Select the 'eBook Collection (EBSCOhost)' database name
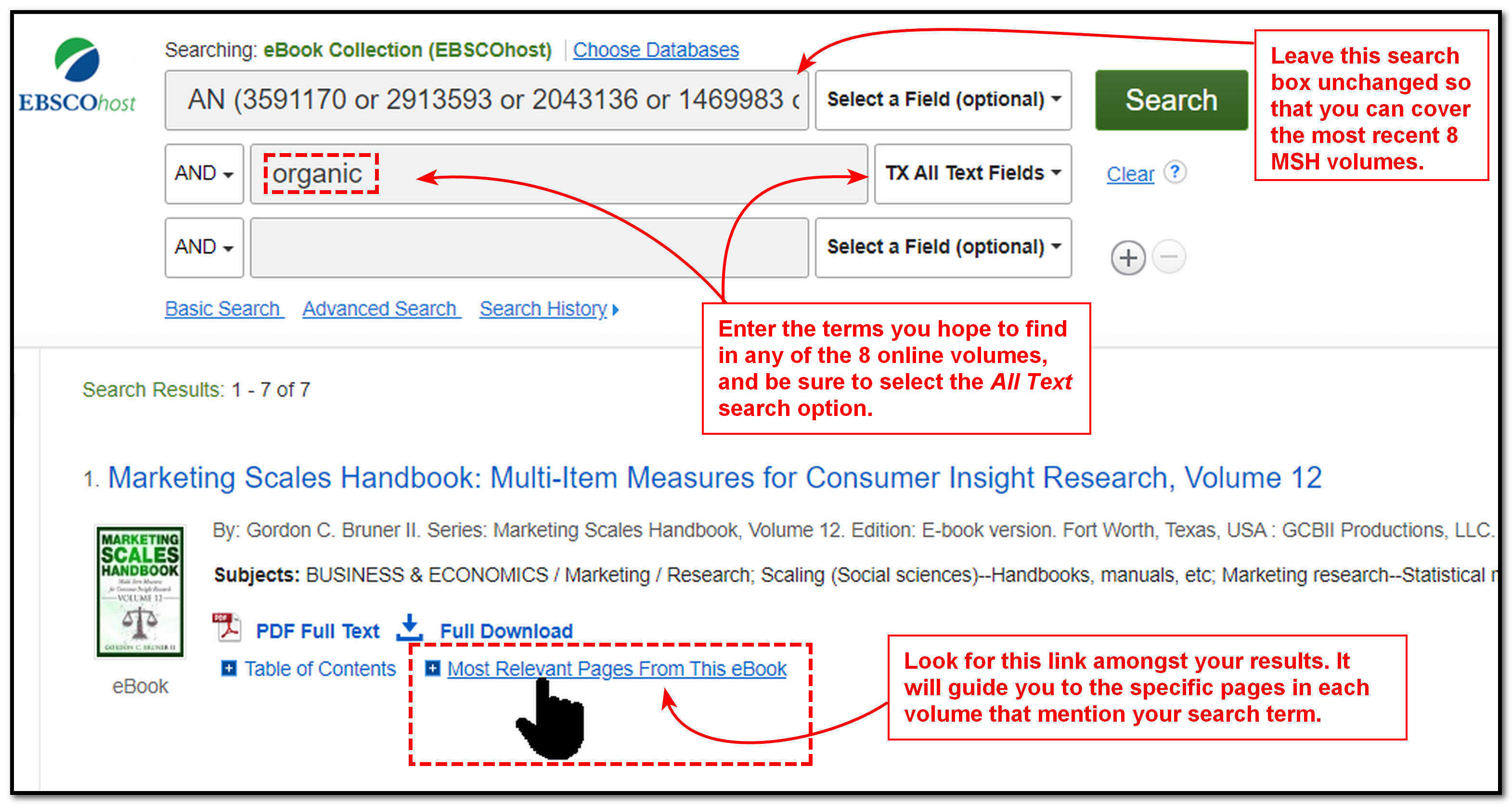The image size is (1512, 805). pos(407,50)
